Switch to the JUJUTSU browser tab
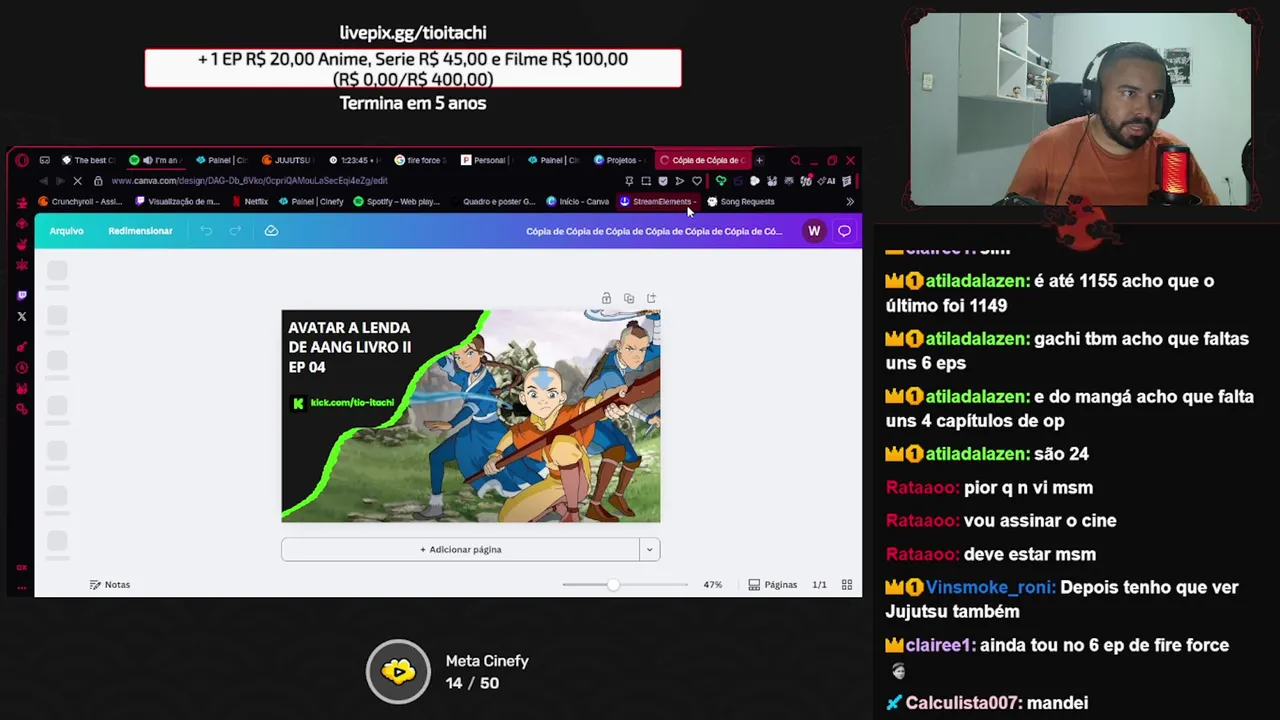The width and height of the screenshot is (1280, 720). 287,160
